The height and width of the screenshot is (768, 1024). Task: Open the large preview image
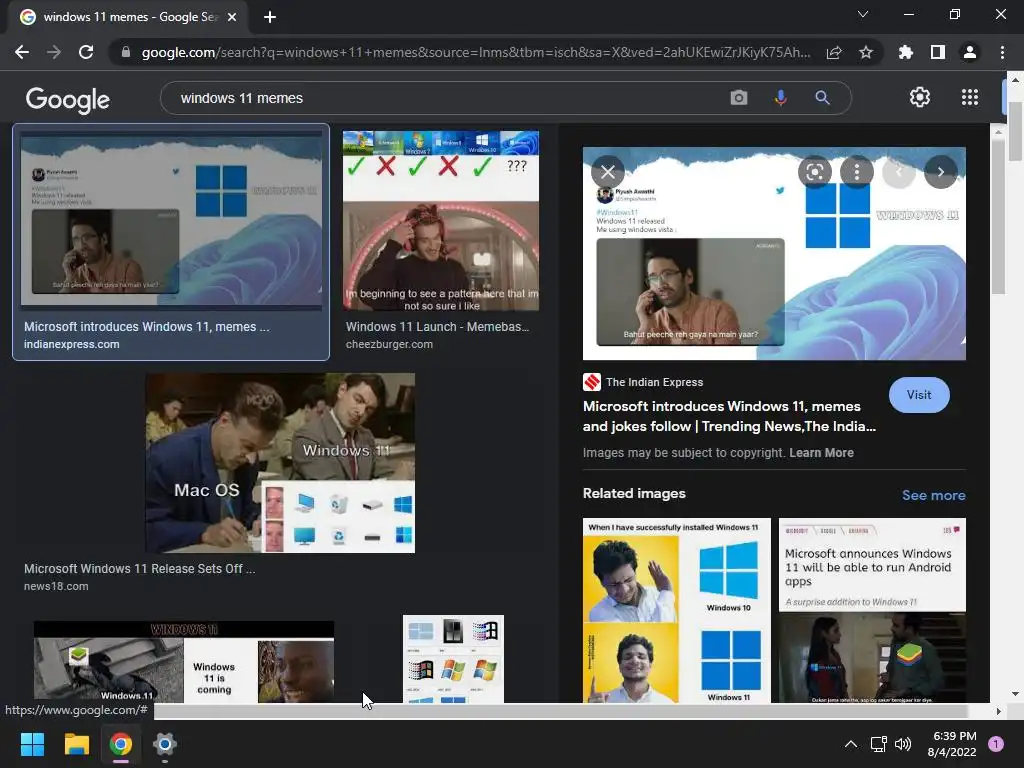[x=774, y=253]
